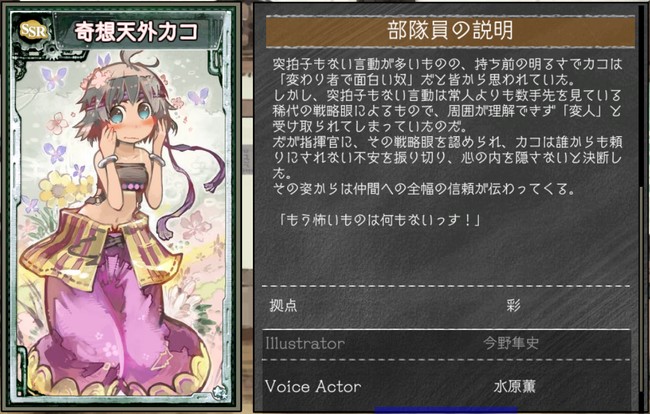Click the pink flower in character's hair
This screenshot has height=414, width=650.
[x=96, y=79]
